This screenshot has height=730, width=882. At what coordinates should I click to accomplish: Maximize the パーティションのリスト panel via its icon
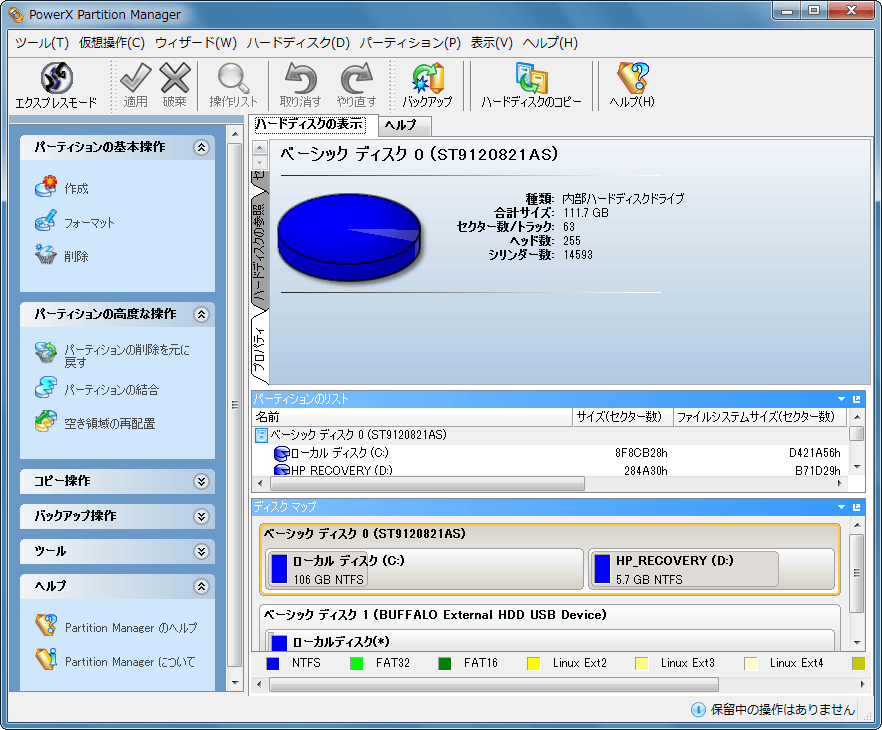pyautogui.click(x=857, y=399)
